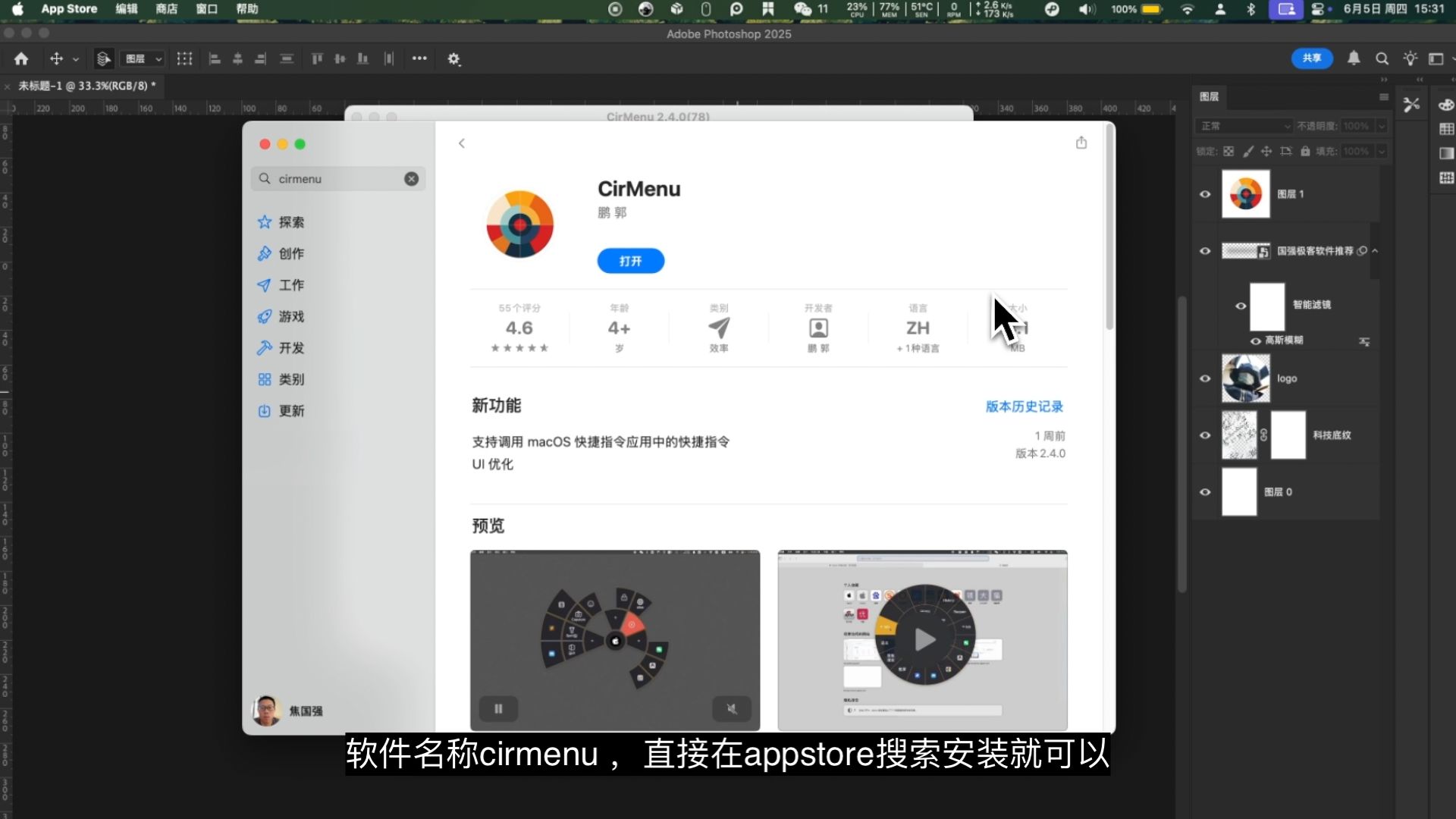Distribute vertically icon in options bar
This screenshot has height=819, width=1456.
(287, 58)
